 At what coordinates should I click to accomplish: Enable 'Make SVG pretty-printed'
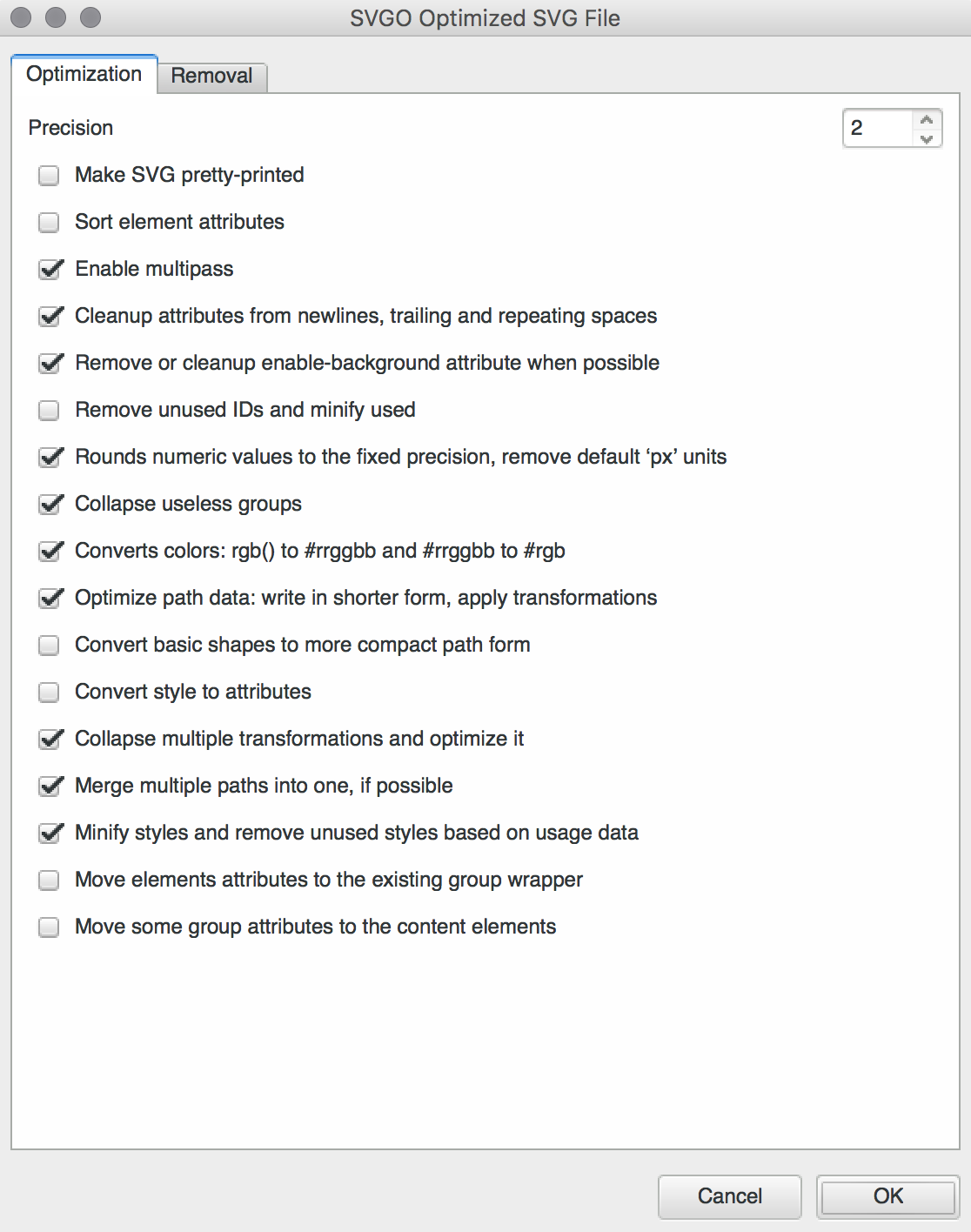click(x=49, y=175)
